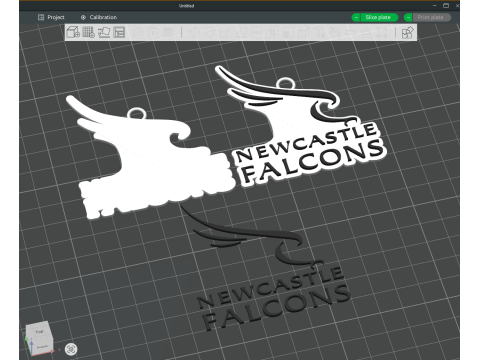Select the Rotate tool
The image size is (480, 360).
(209, 32)
